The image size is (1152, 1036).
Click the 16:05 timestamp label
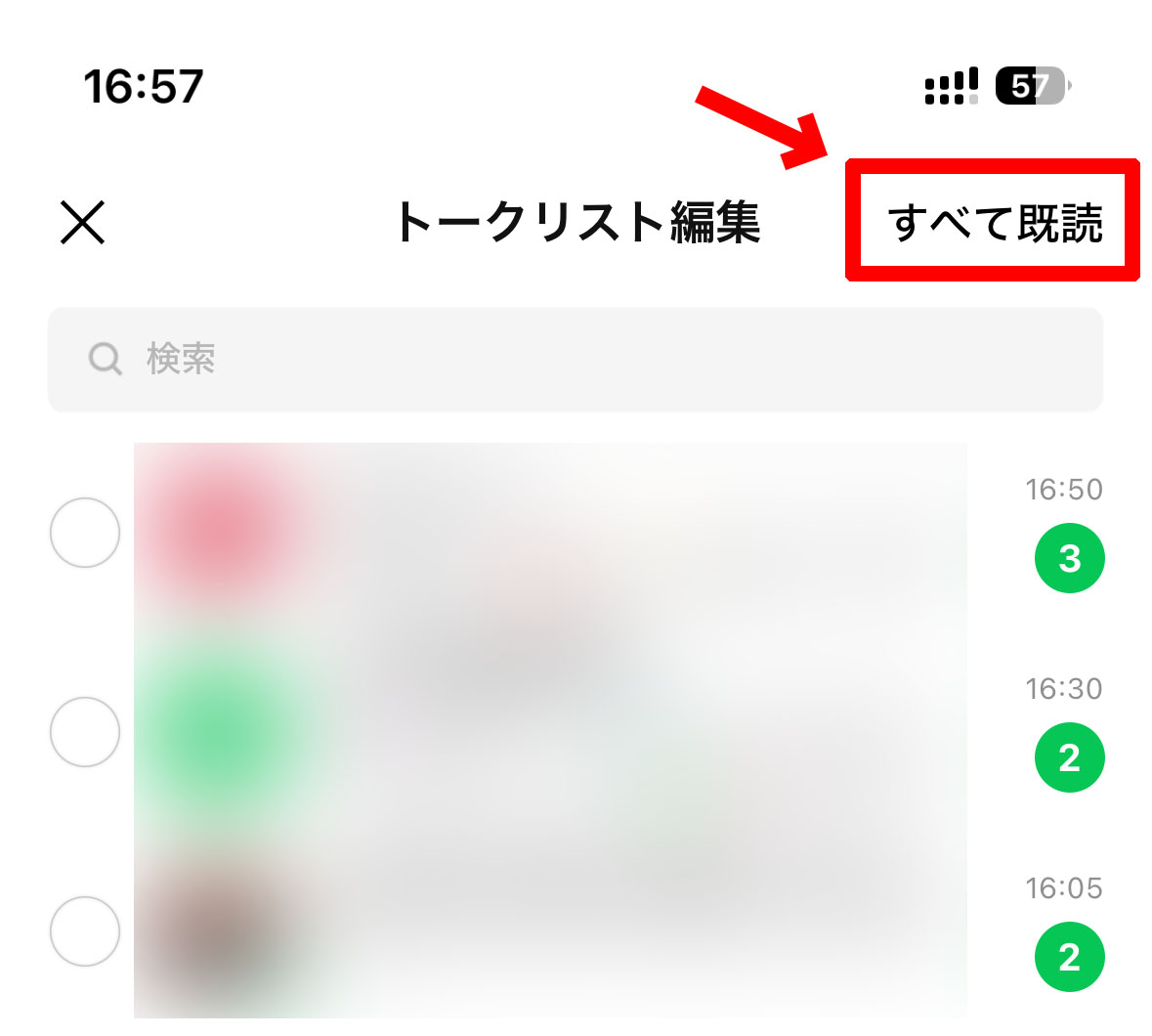[1064, 888]
